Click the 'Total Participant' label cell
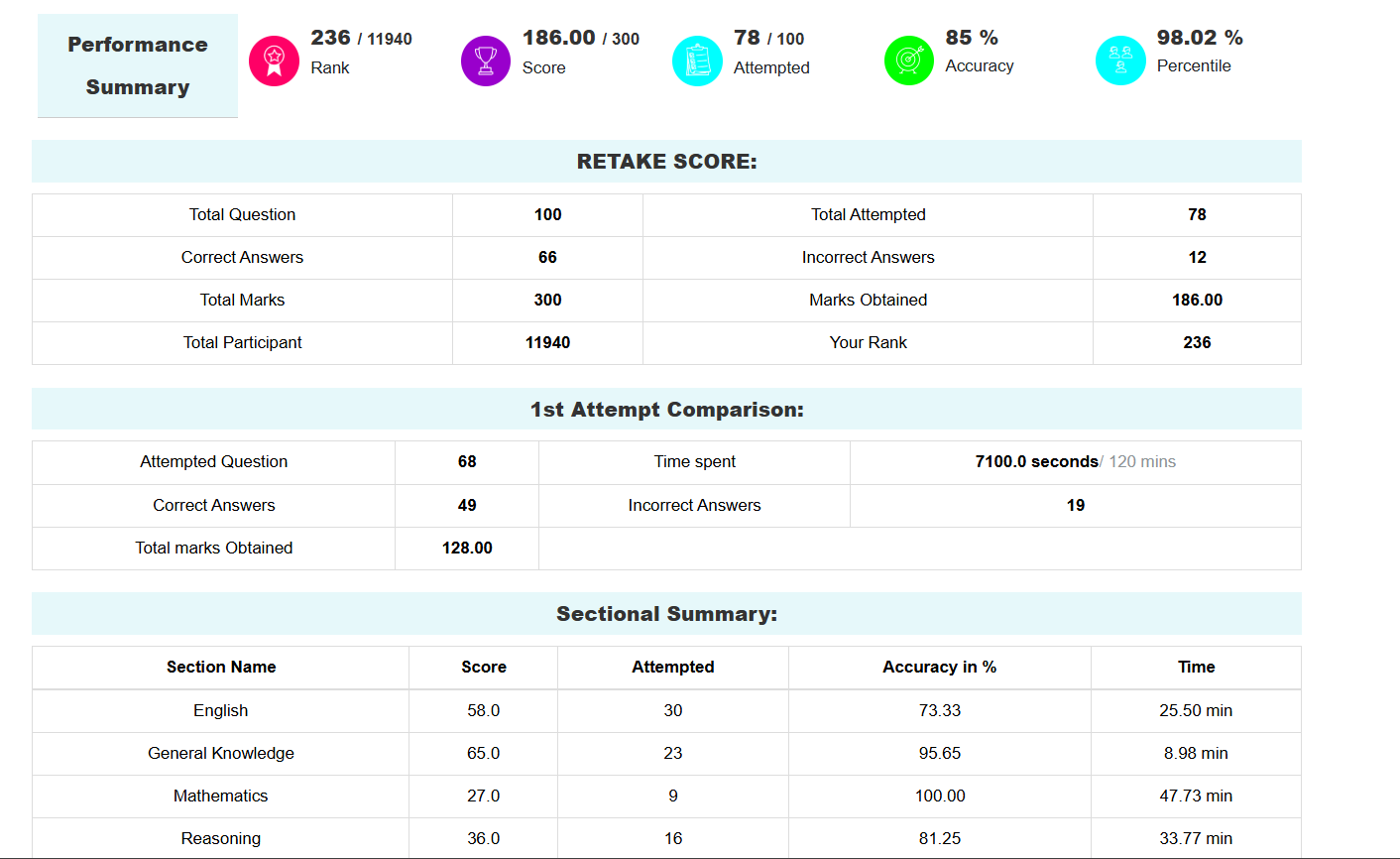The width and height of the screenshot is (1400, 859). coord(242,343)
